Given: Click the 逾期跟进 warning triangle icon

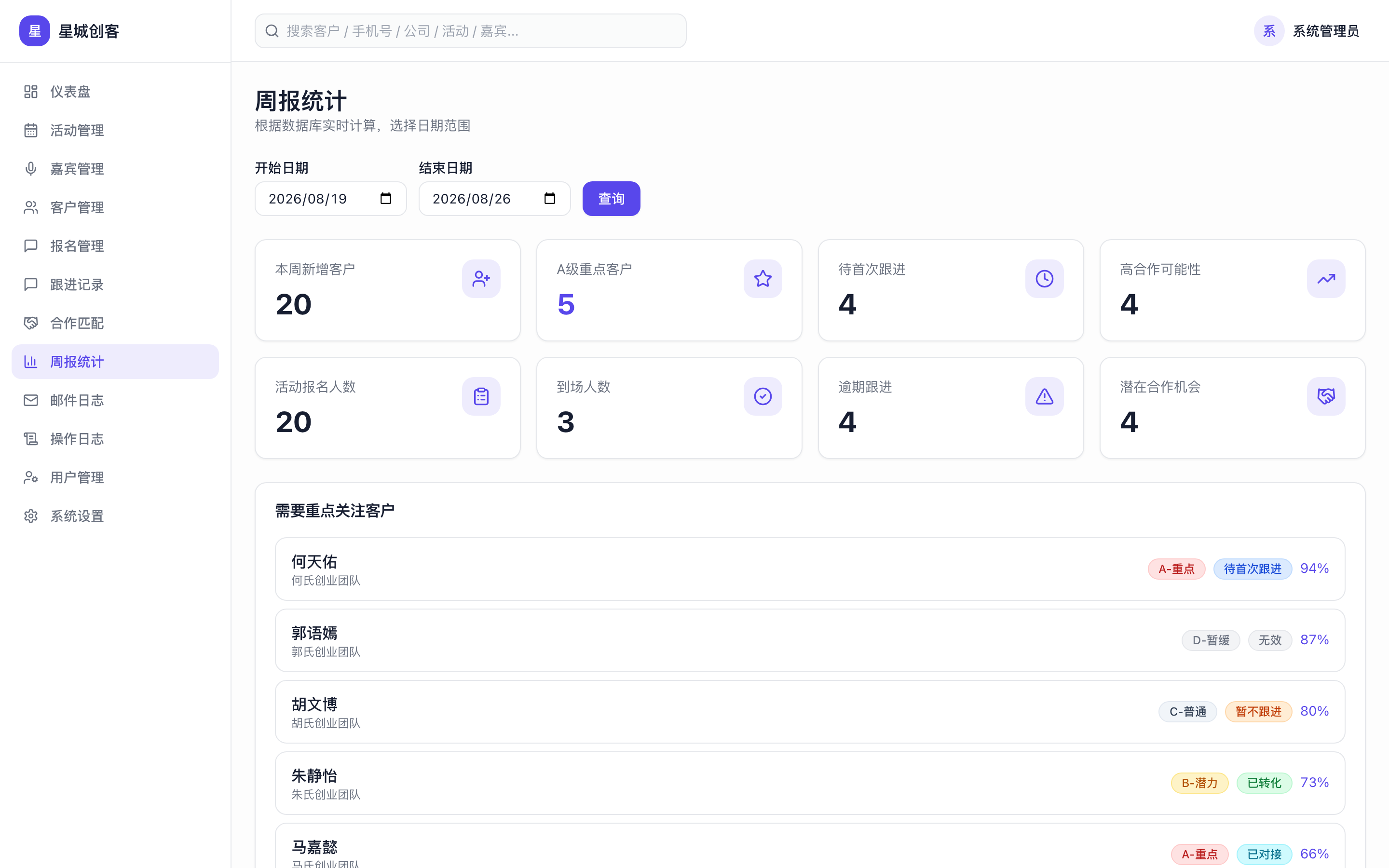Looking at the screenshot, I should pos(1045,397).
